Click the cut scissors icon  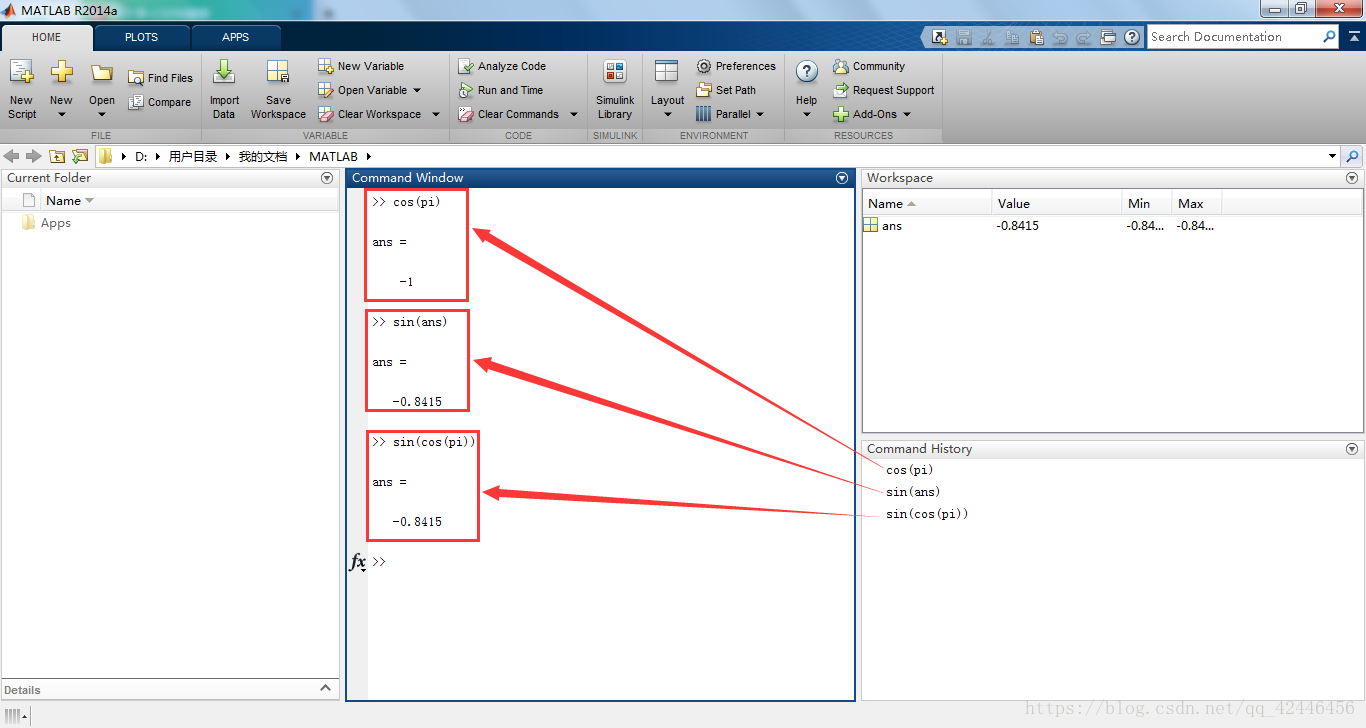coord(988,37)
